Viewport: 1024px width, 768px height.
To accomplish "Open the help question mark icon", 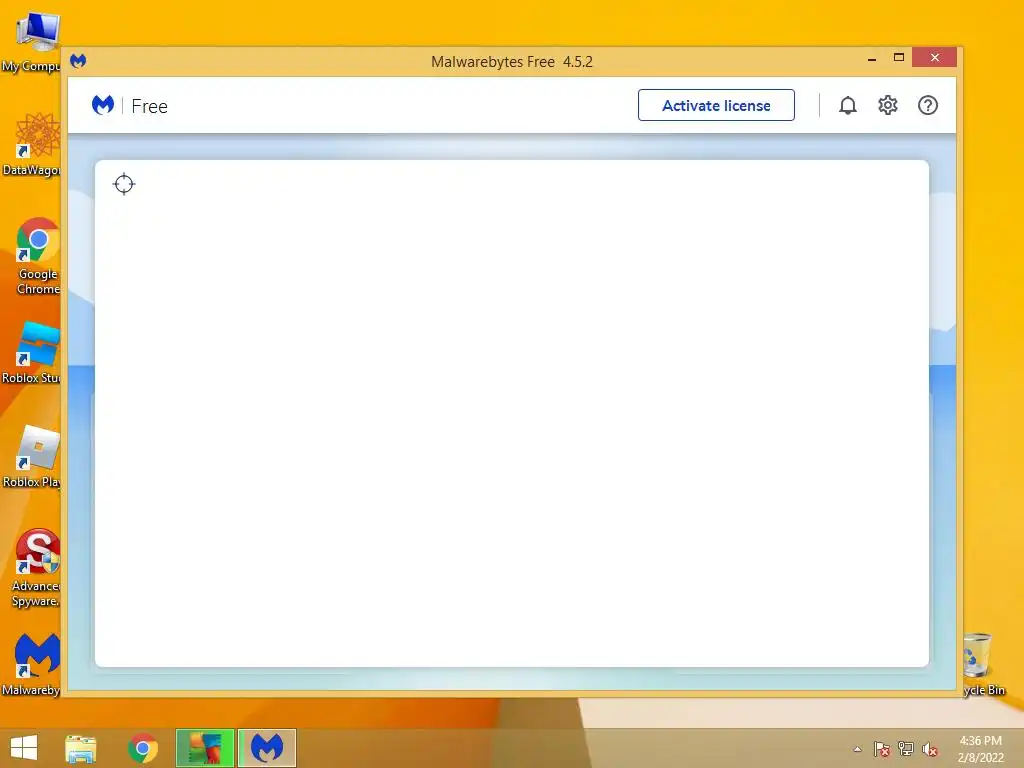I will pos(927,105).
